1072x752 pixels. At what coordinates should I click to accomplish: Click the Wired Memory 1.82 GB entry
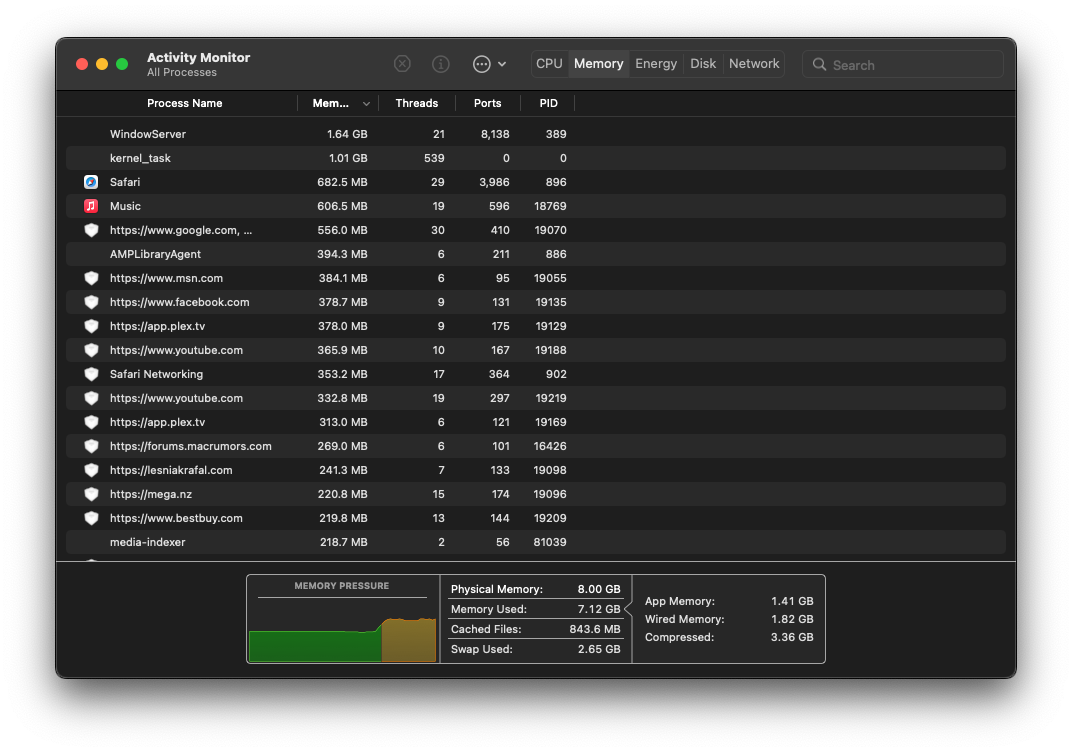[x=729, y=619]
